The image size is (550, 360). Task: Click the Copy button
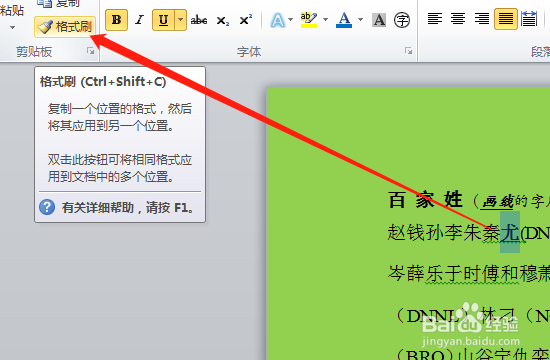click(59, 4)
